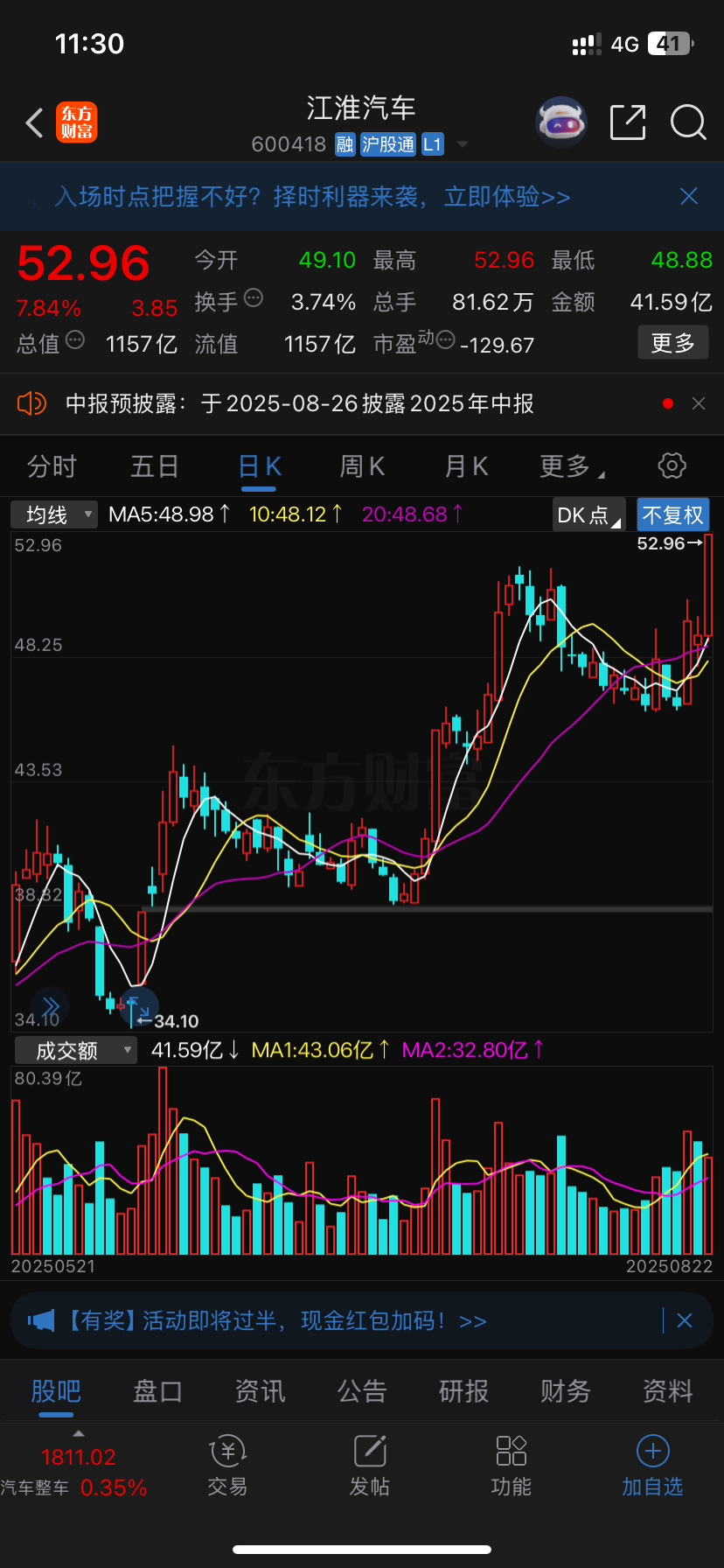Tap the 52.96 current price
This screenshot has width=724, height=1568.
(x=84, y=262)
